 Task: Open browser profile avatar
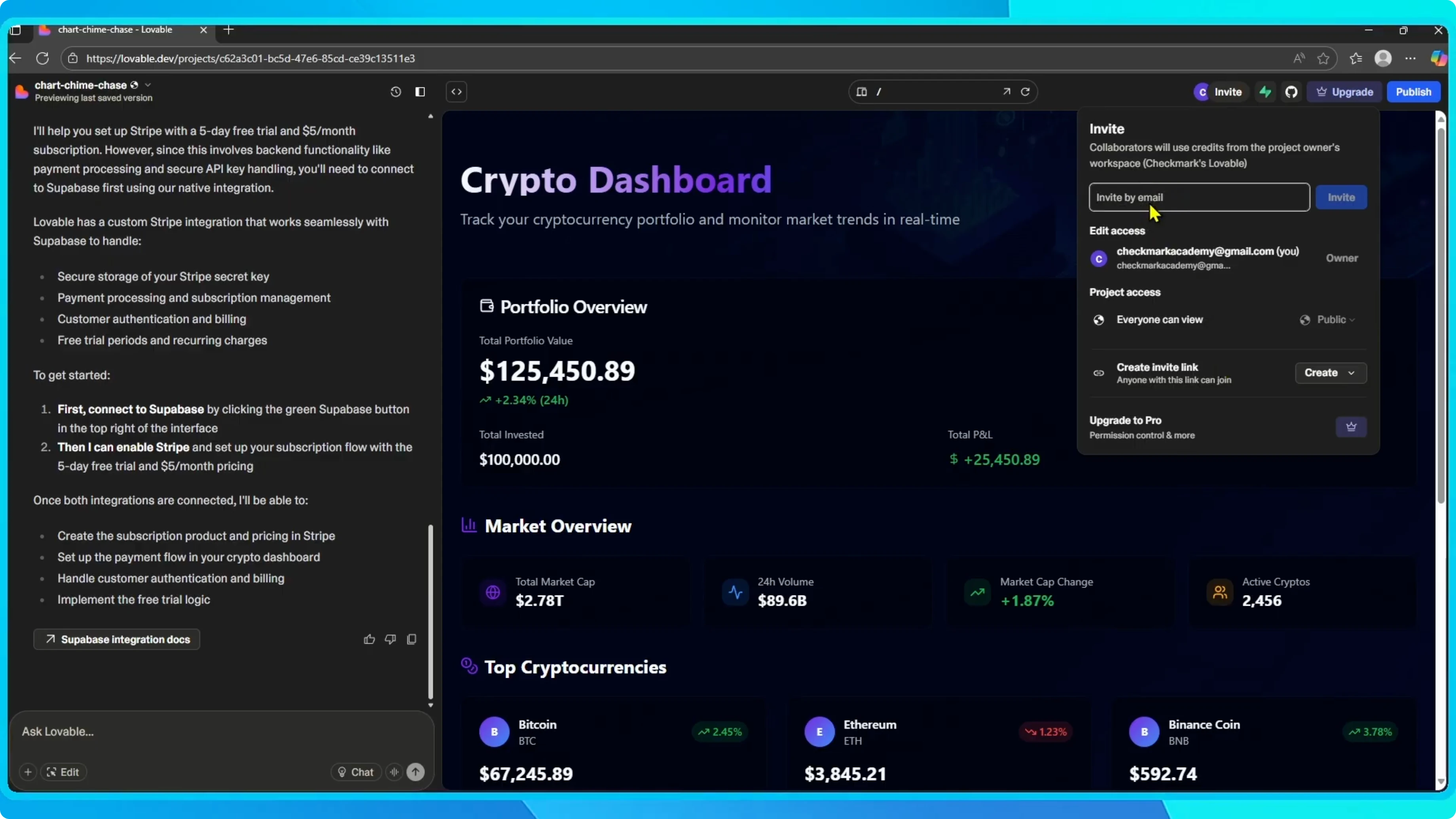[1383, 58]
